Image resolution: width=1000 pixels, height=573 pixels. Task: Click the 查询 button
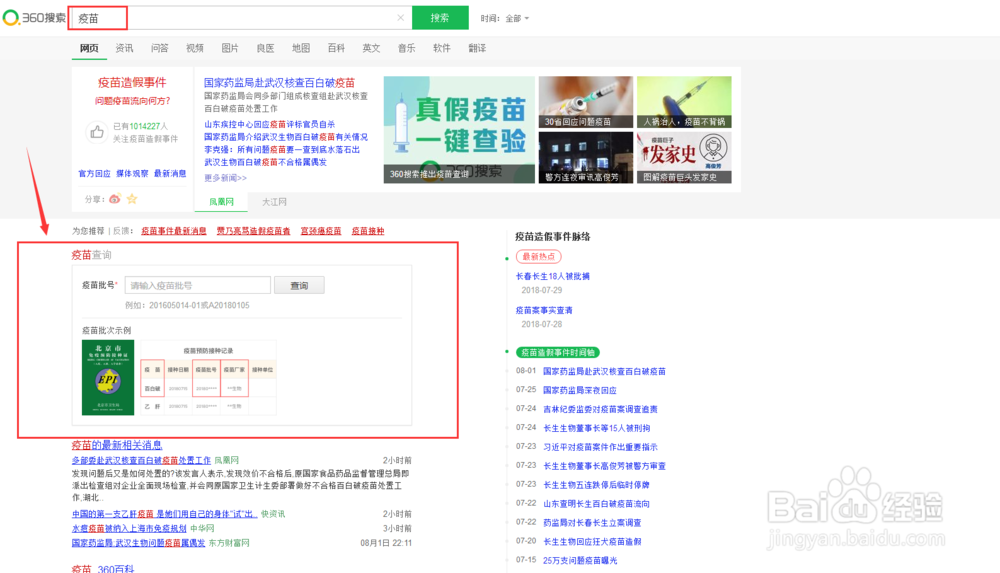(299, 285)
